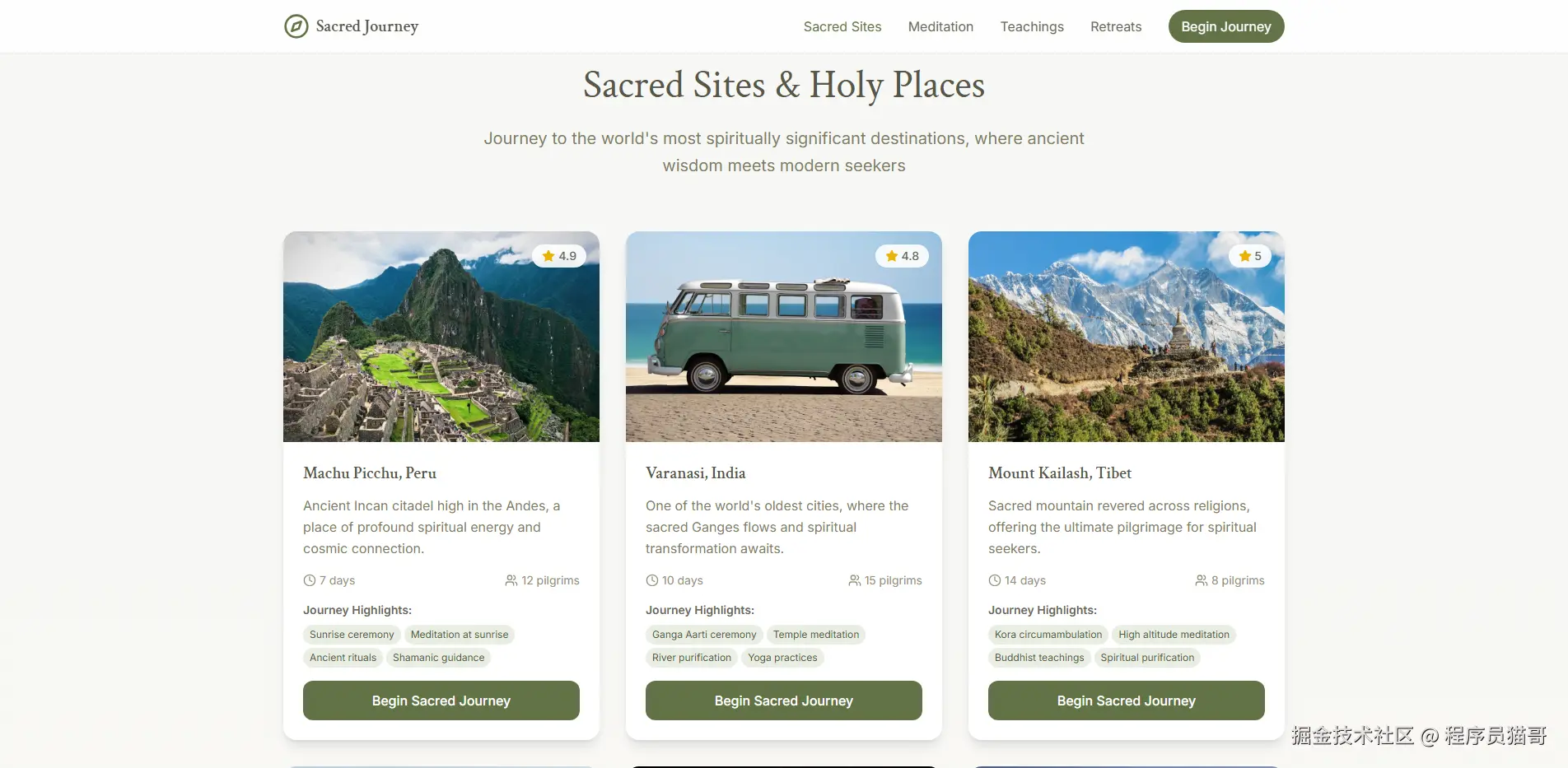This screenshot has width=1568, height=768.
Task: Open the Mount Kailash mountain photo
Action: (x=1127, y=337)
